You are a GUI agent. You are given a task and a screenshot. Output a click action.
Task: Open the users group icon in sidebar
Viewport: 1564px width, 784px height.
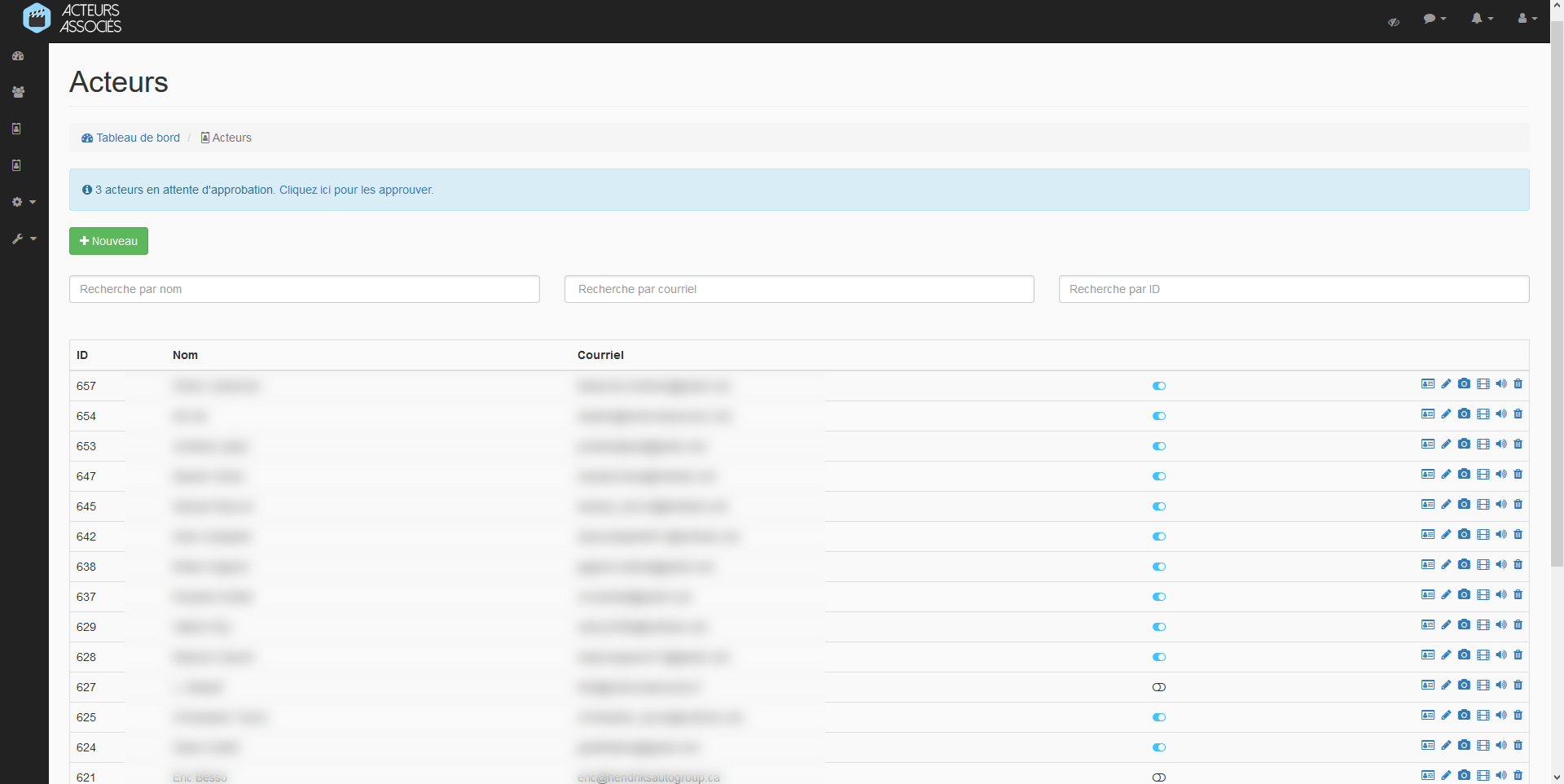18,92
